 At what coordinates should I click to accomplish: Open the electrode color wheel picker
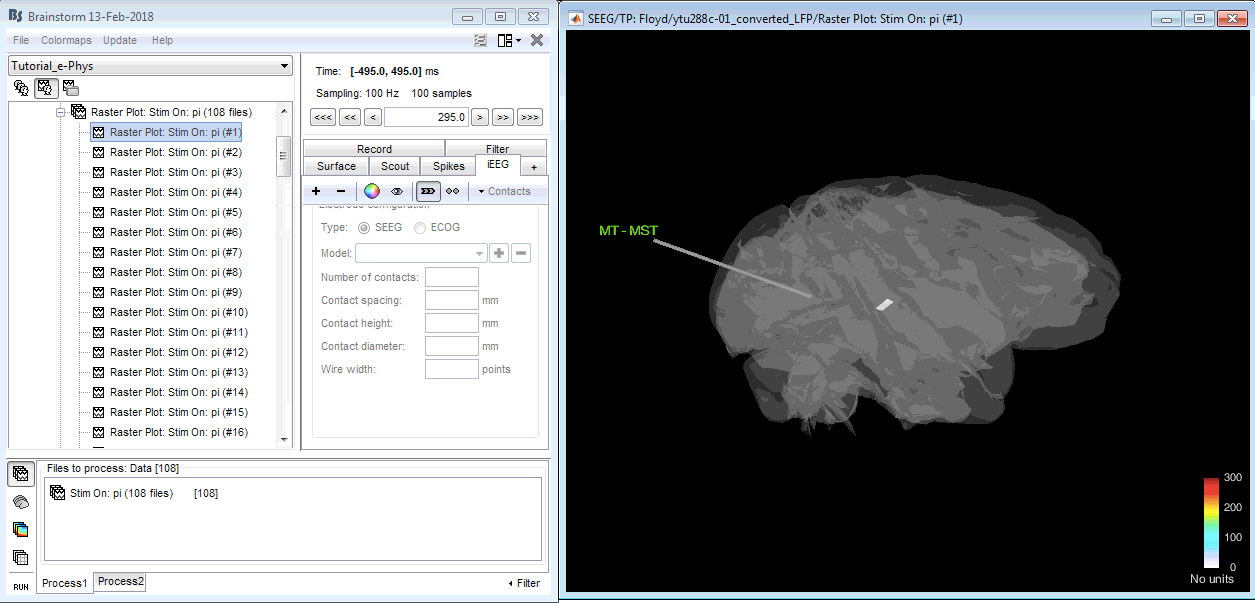(371, 191)
